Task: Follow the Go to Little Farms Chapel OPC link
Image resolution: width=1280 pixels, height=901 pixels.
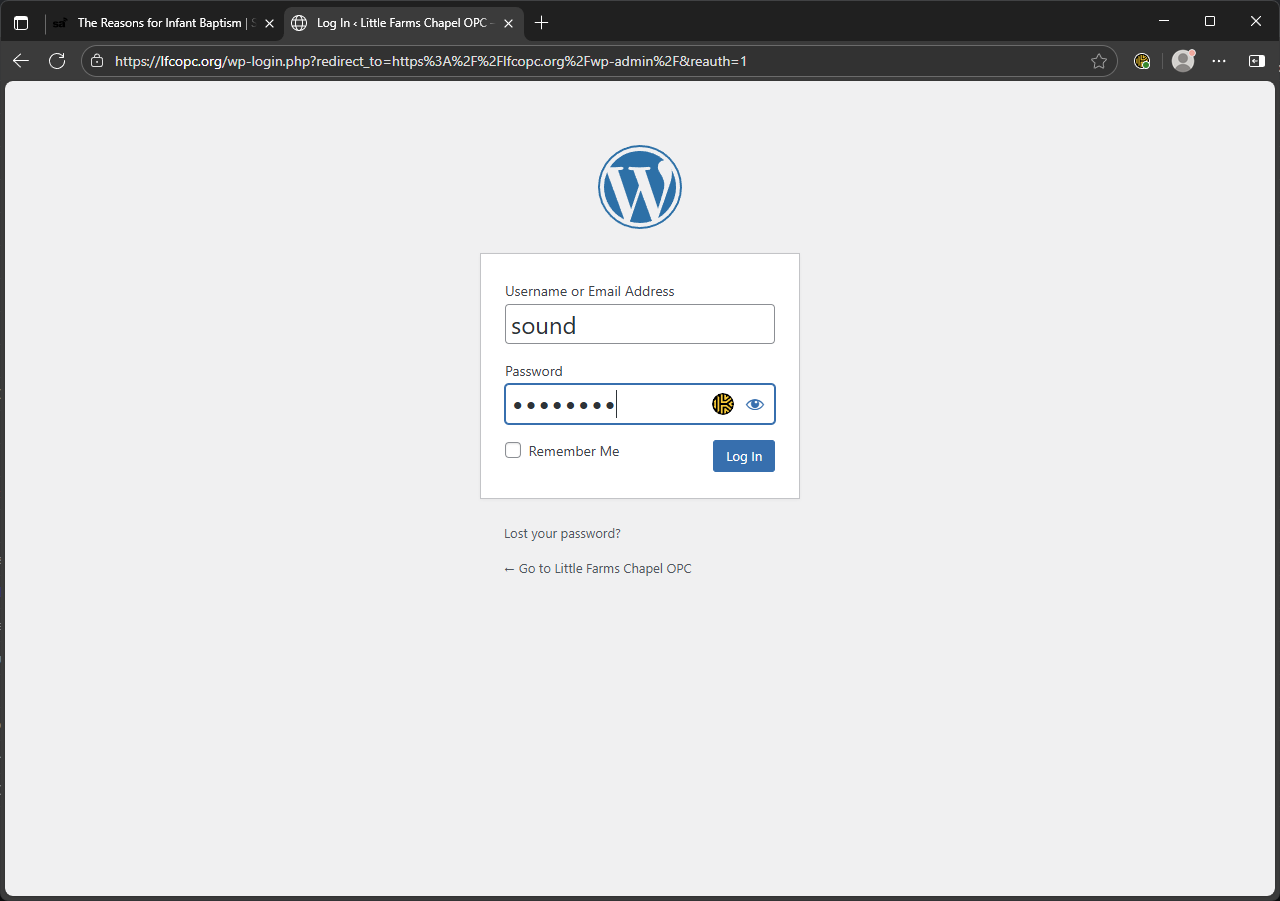Action: click(x=598, y=568)
